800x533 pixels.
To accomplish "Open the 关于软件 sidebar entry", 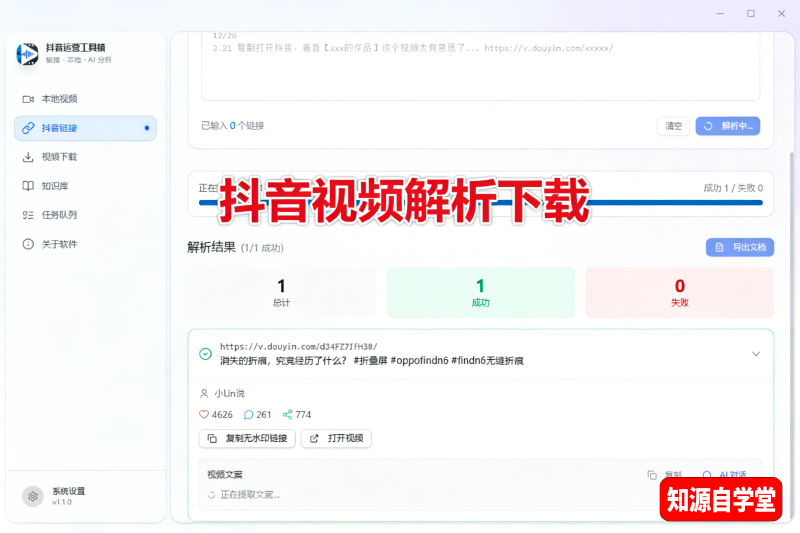I will [x=85, y=244].
